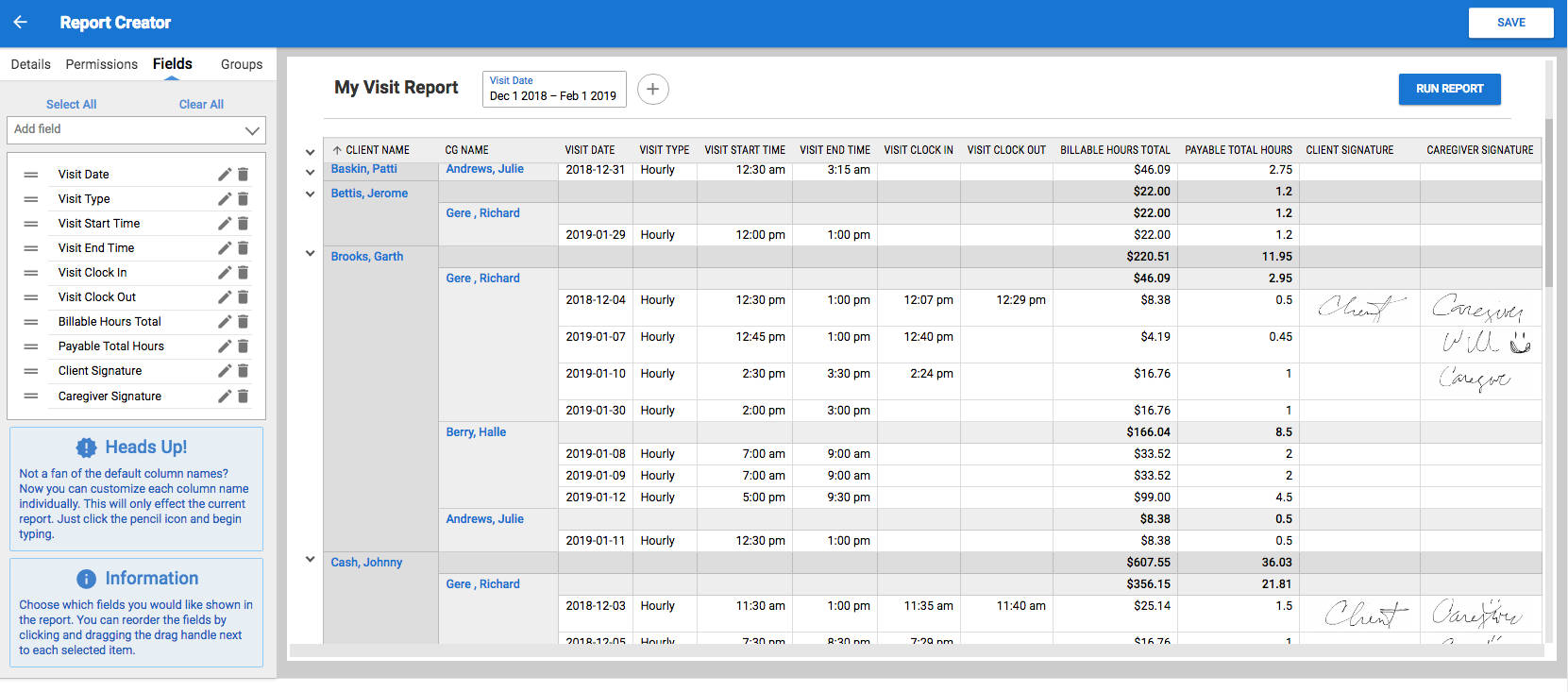Viewport: 1568px width, 692px height.
Task: Collapse the Bettis, Jerome group
Action: tap(310, 194)
